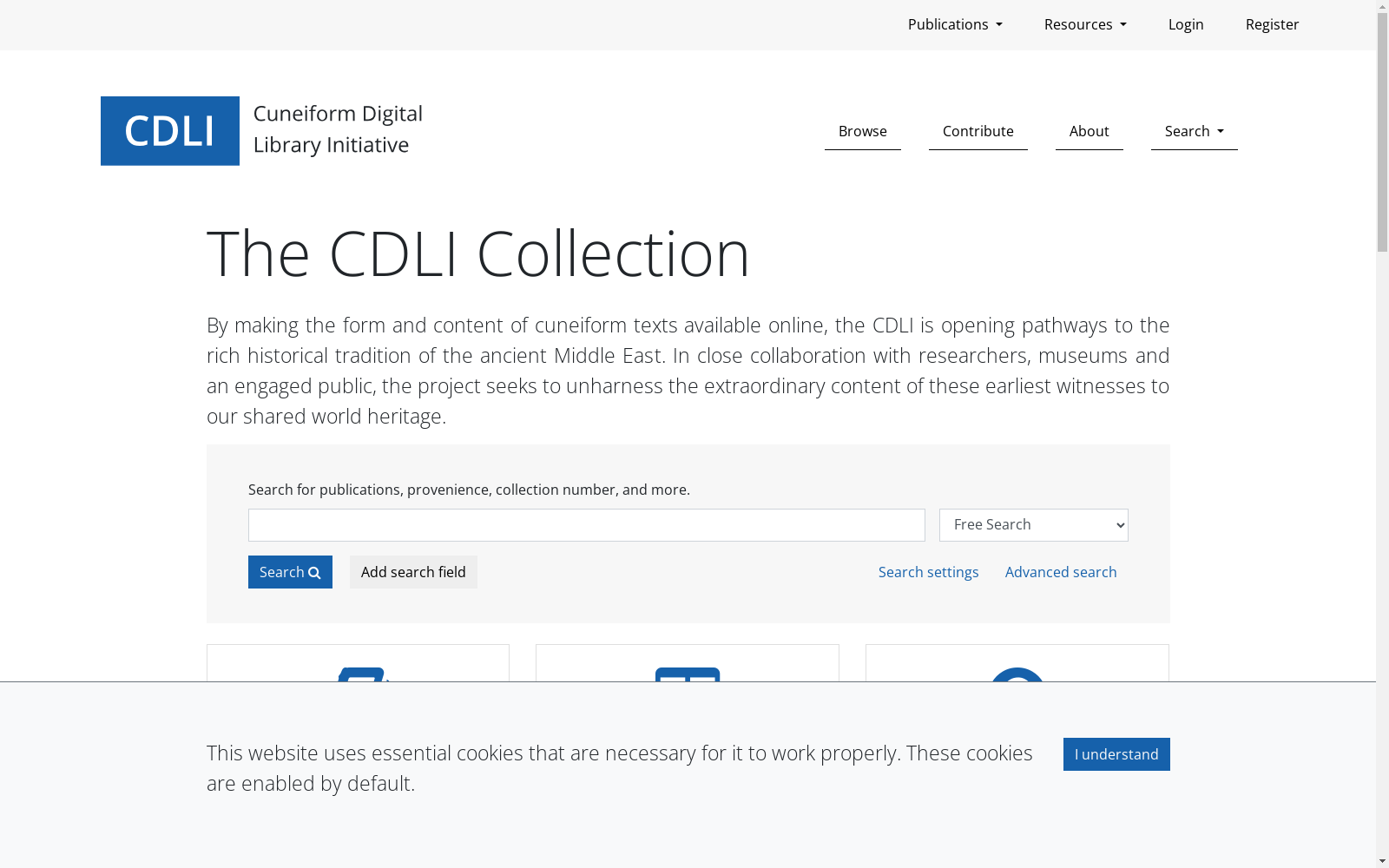Click the Register link
This screenshot has width=1389, height=868.
coord(1272,24)
